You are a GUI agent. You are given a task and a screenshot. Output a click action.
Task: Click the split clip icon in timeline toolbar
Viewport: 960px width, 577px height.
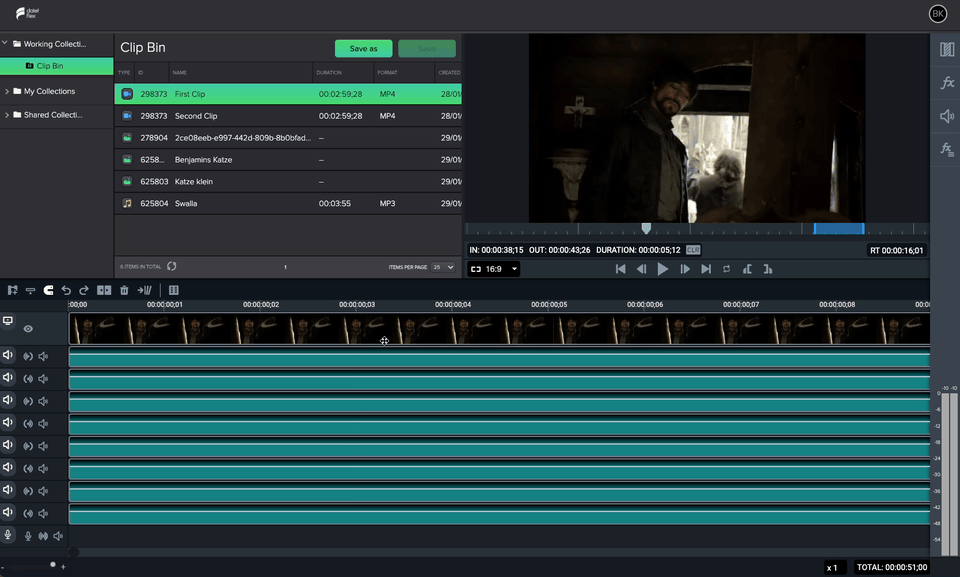(x=104, y=290)
